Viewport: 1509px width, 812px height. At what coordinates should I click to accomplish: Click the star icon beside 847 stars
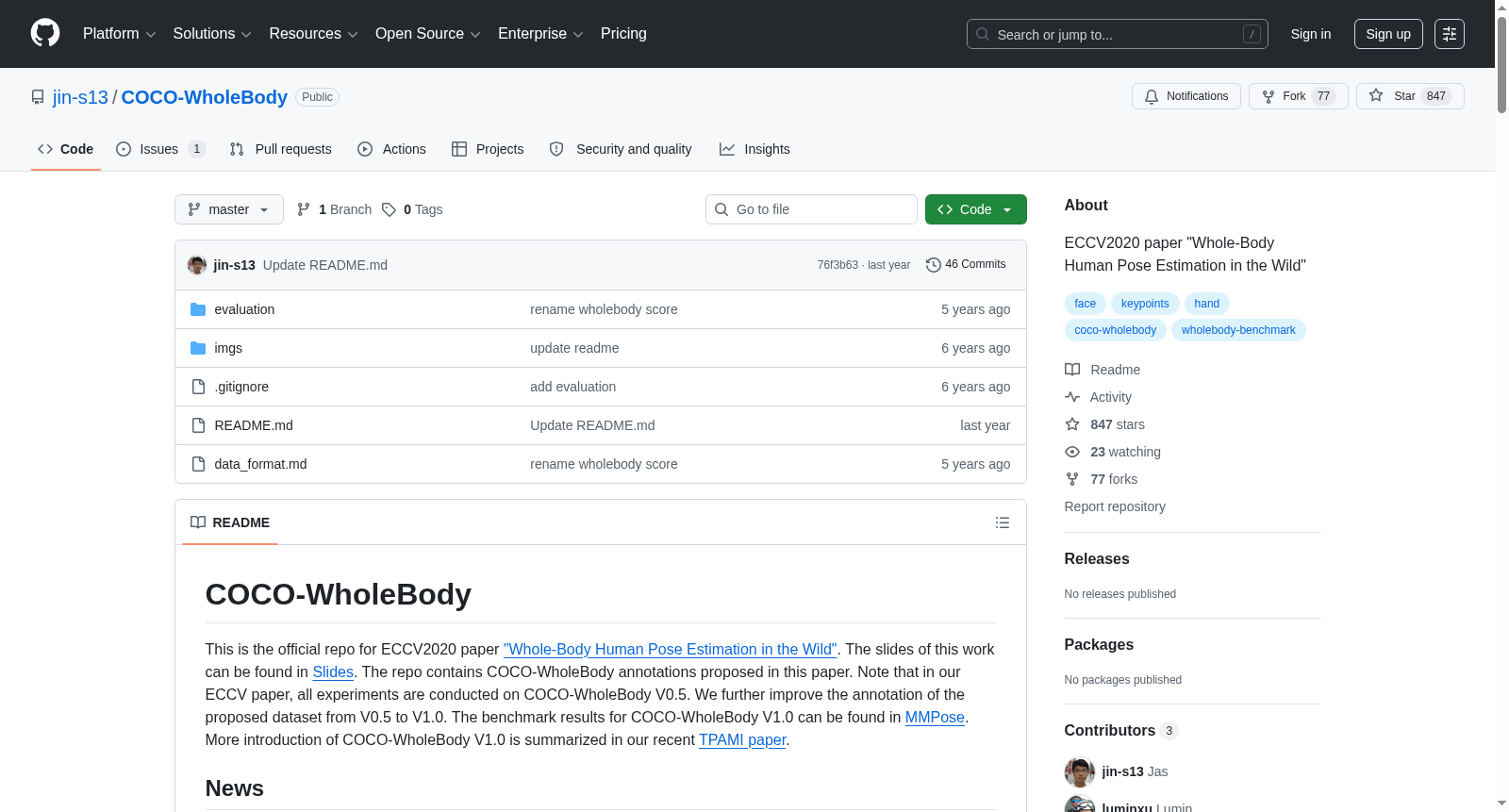click(x=1072, y=424)
